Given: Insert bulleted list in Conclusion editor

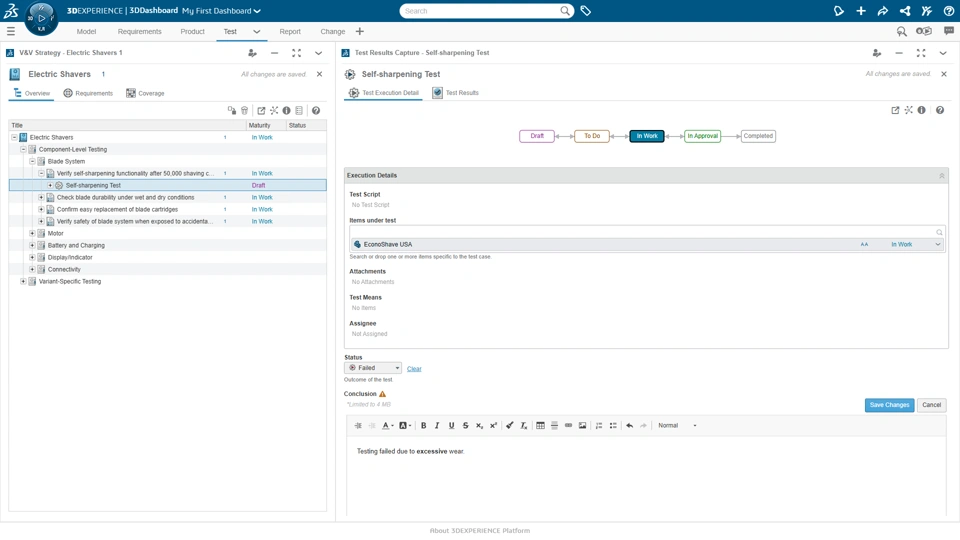Looking at the screenshot, I should tap(613, 426).
